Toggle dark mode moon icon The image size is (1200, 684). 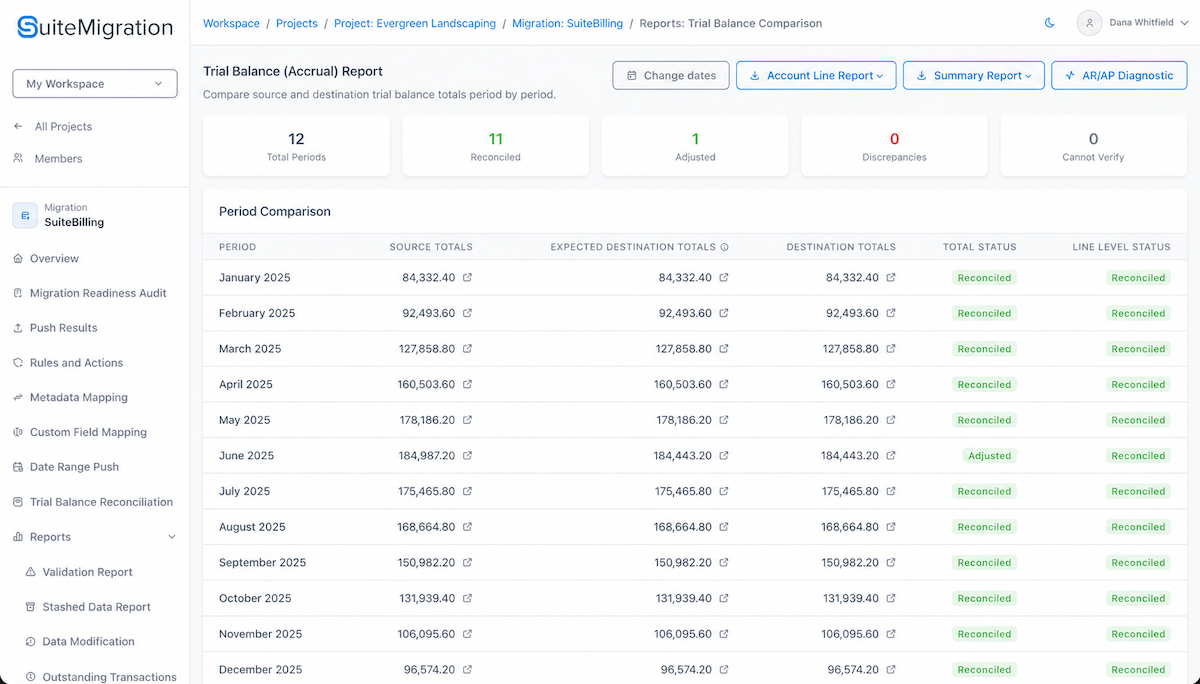[1049, 23]
